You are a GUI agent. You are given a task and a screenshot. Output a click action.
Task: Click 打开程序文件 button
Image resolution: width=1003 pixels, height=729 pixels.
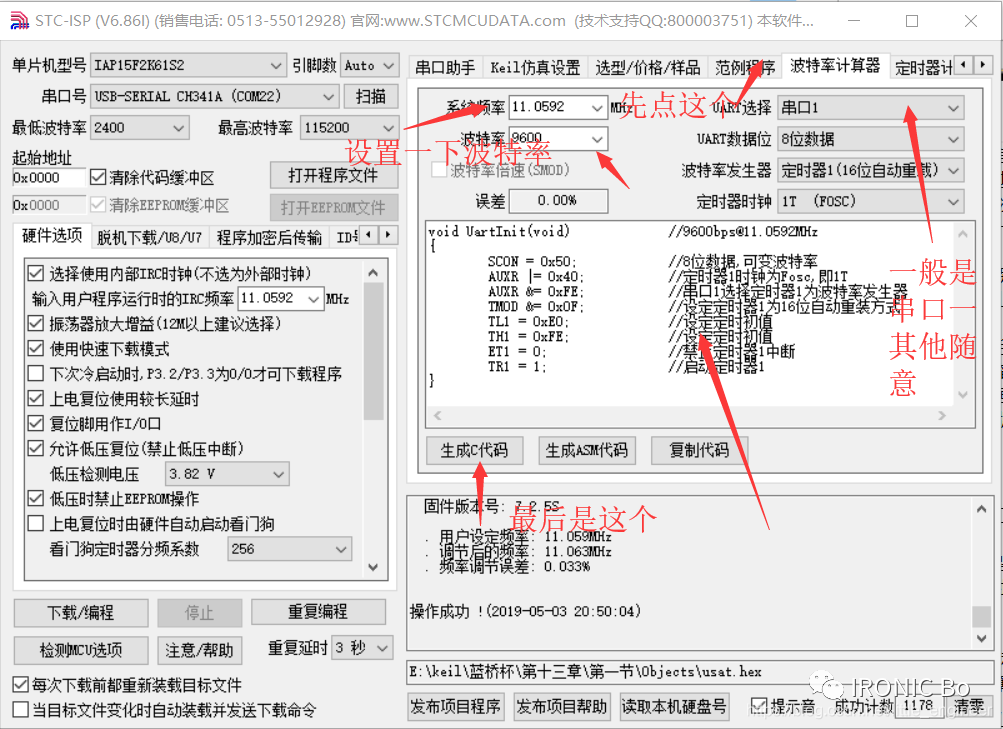[333, 175]
